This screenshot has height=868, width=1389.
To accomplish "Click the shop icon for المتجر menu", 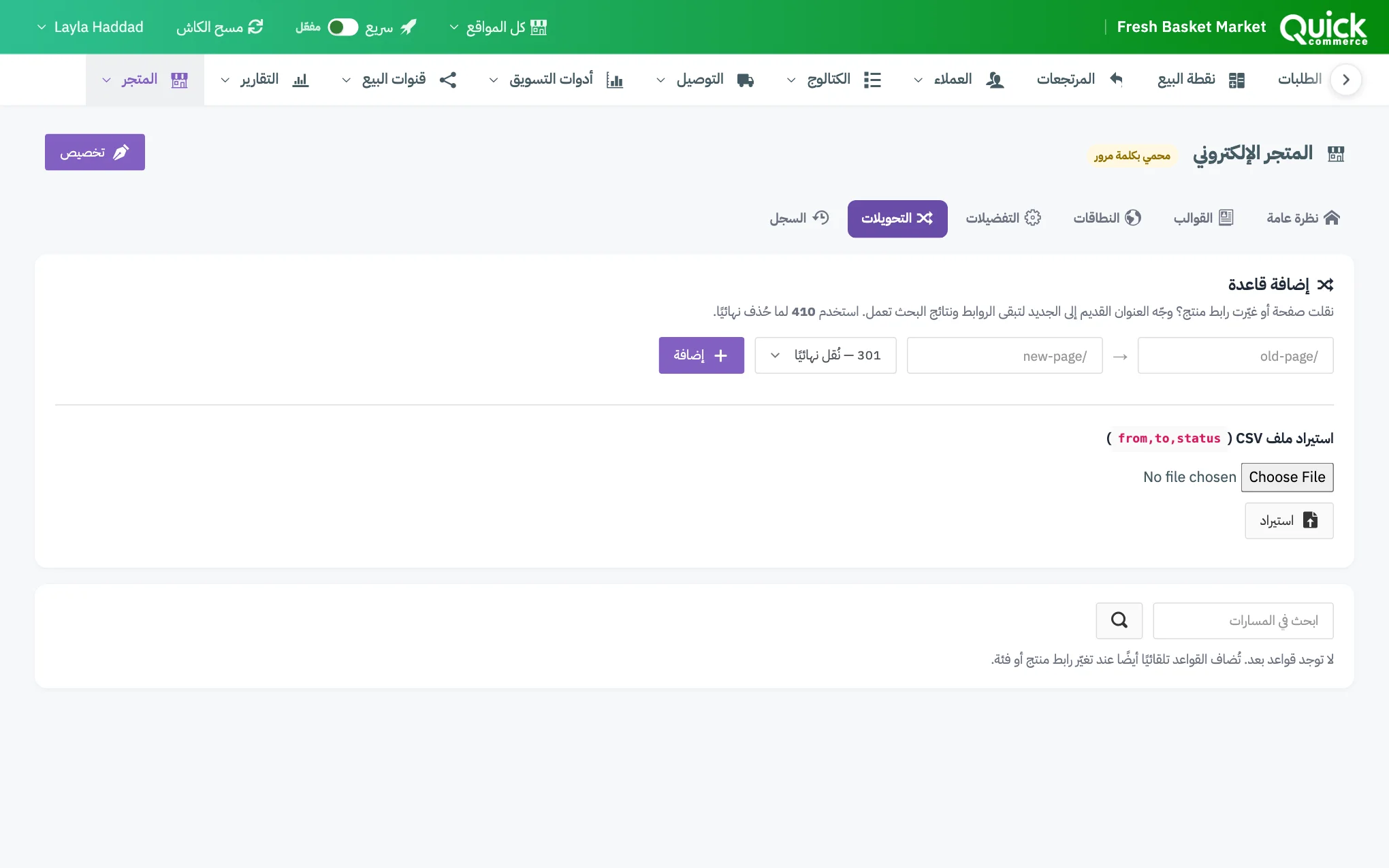I will point(179,80).
